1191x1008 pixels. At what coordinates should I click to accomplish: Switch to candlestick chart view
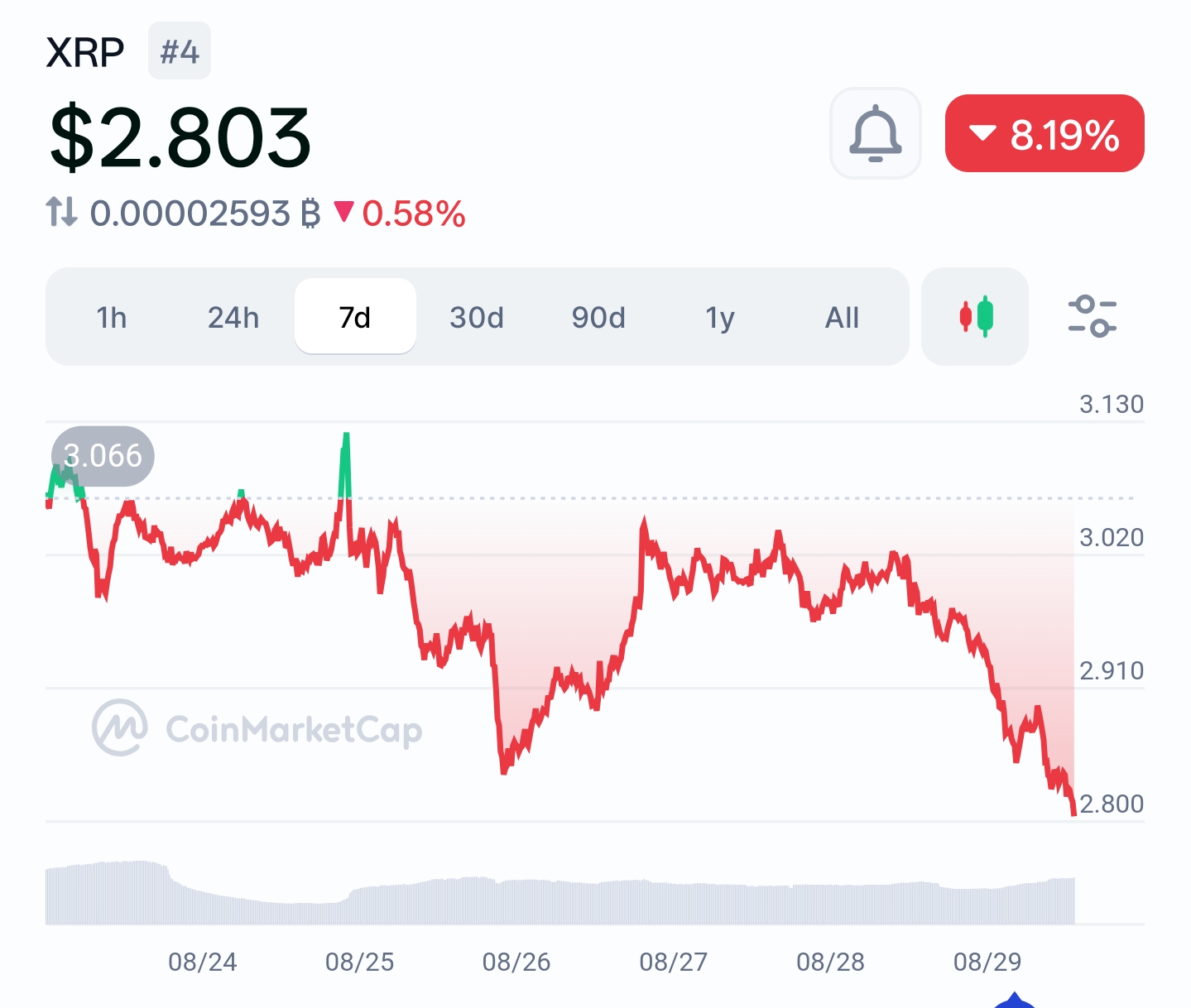tap(975, 316)
